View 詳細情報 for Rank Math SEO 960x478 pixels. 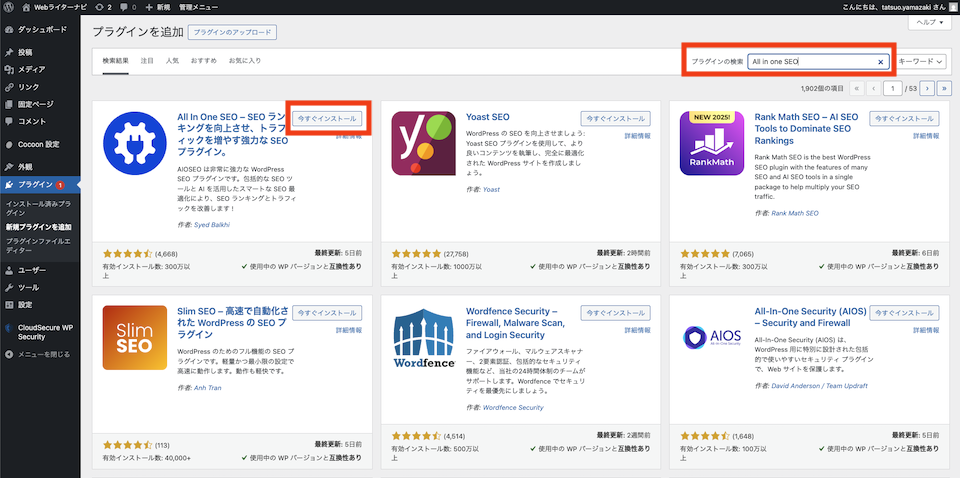[926, 136]
